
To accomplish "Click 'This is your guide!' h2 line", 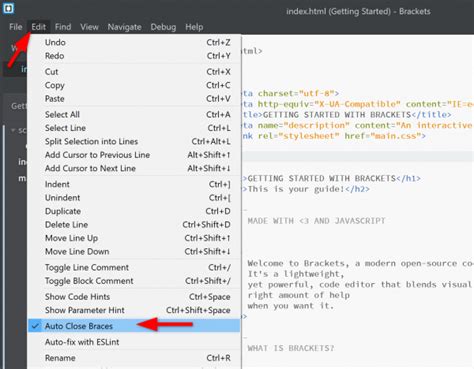I will pos(306,189).
